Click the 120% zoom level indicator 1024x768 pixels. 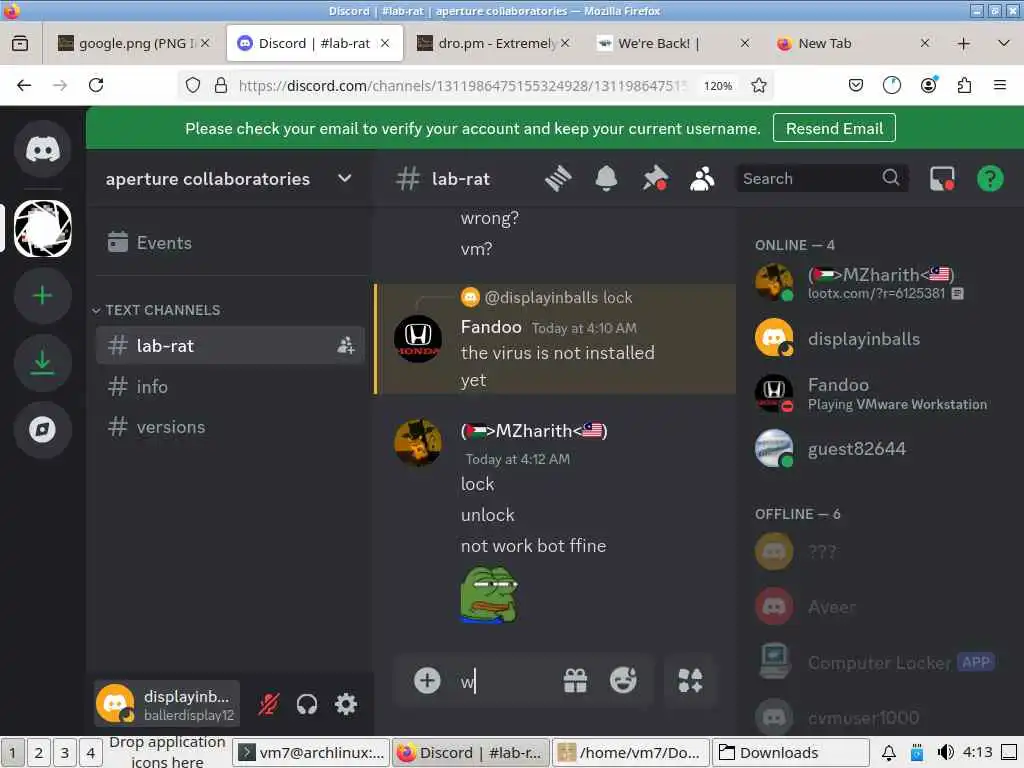(x=718, y=86)
